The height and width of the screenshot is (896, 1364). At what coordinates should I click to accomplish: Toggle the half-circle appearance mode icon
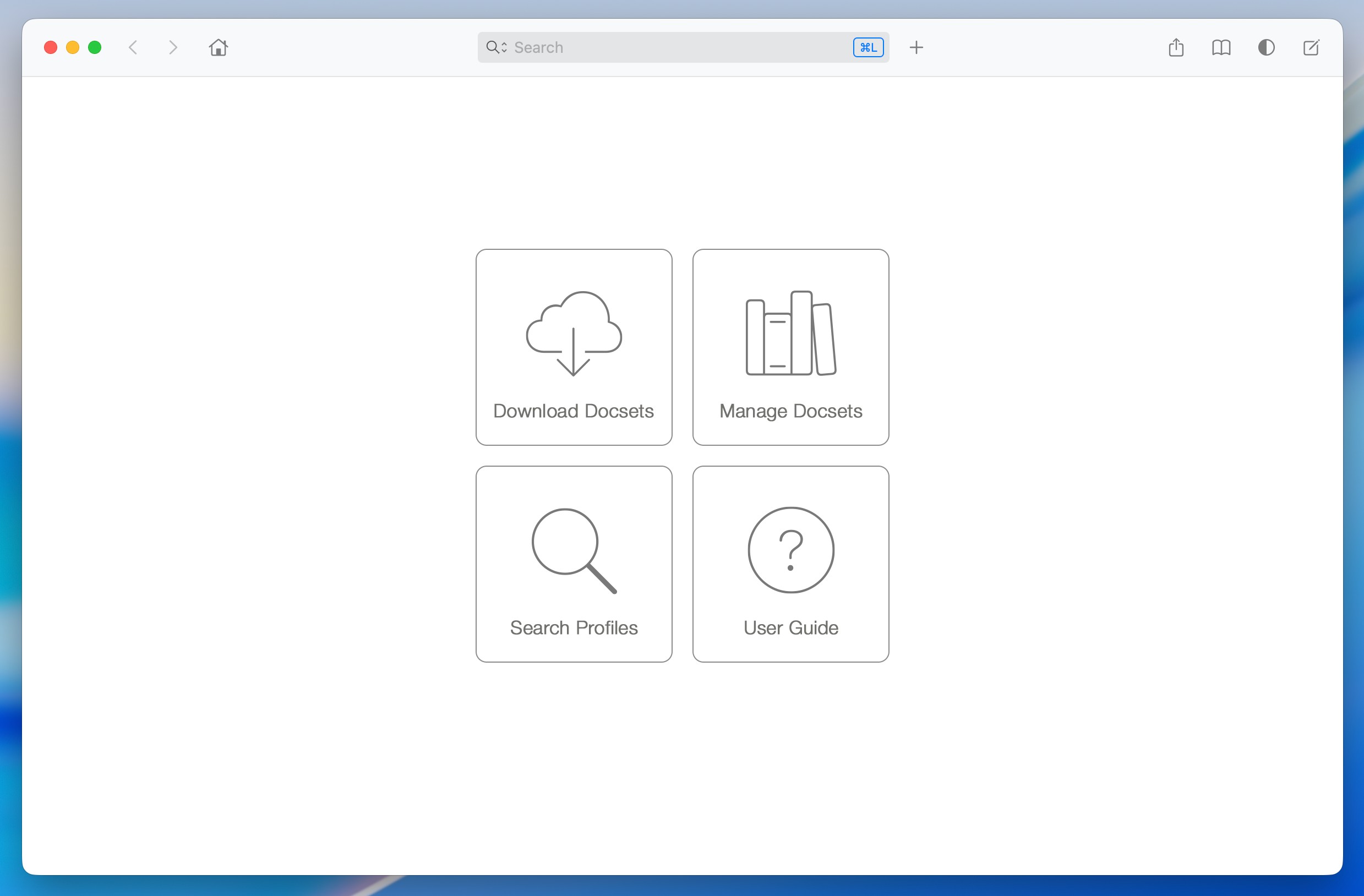(x=1266, y=47)
